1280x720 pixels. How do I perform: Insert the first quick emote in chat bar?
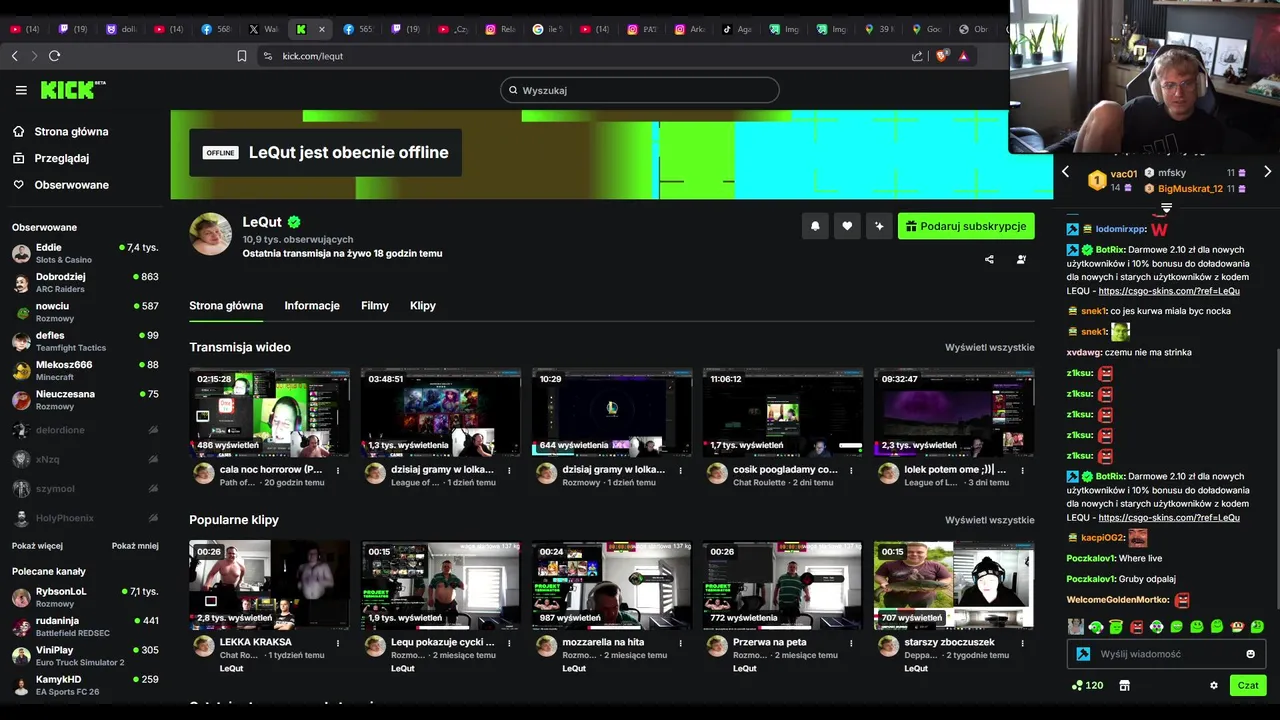coord(1076,627)
